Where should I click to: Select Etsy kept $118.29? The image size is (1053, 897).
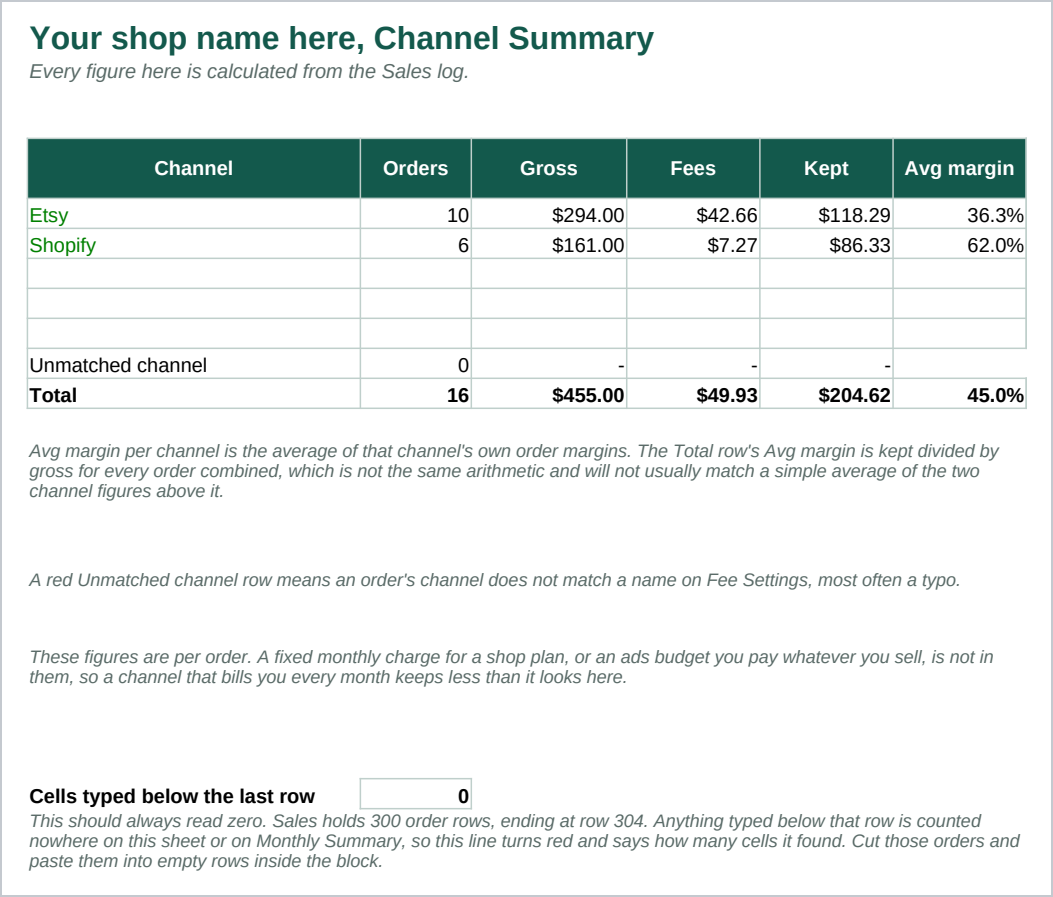coord(826,215)
